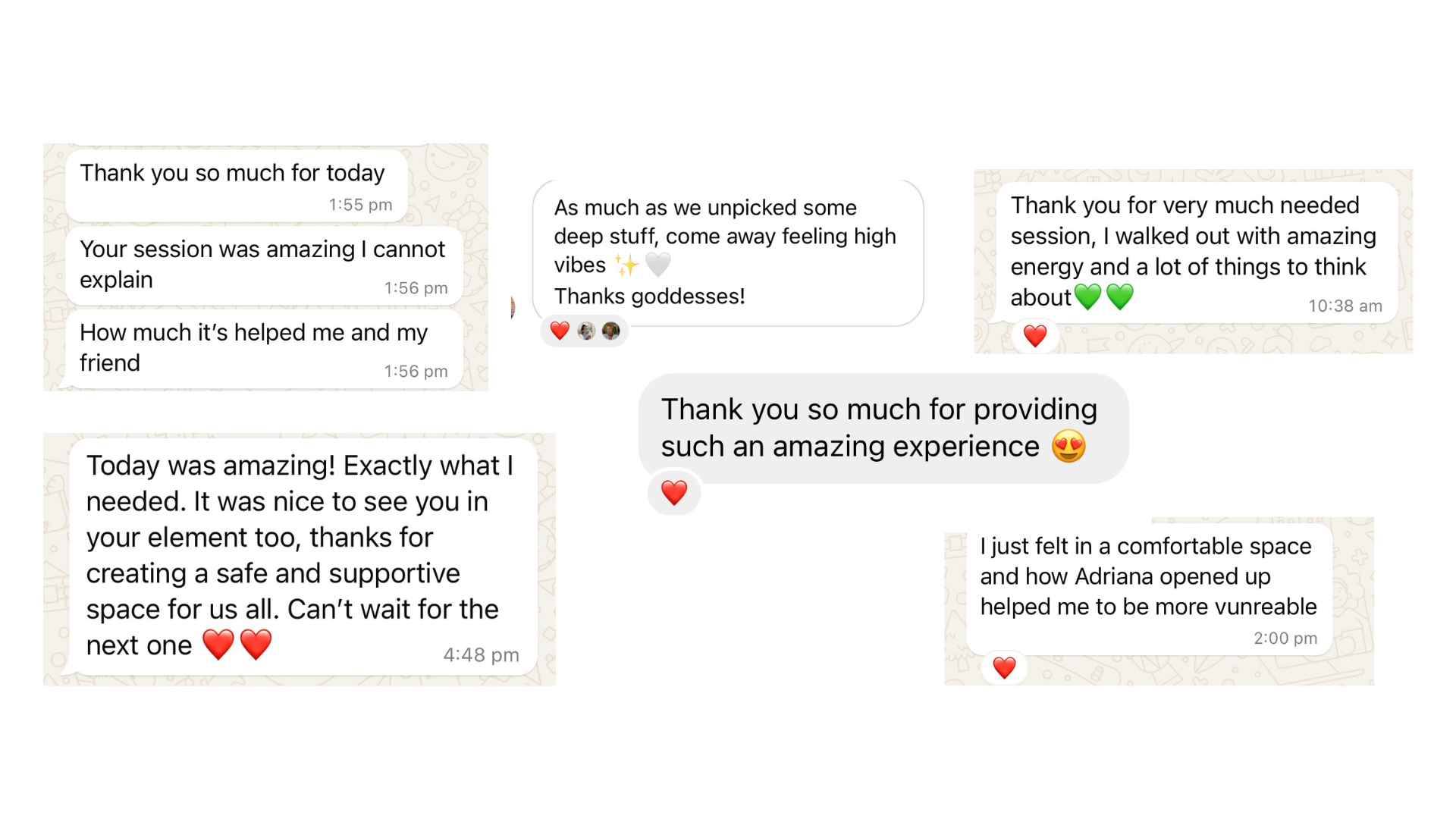Click the heart reaction below the amazing experience message
This screenshot has height=819, width=1456.
click(x=673, y=493)
